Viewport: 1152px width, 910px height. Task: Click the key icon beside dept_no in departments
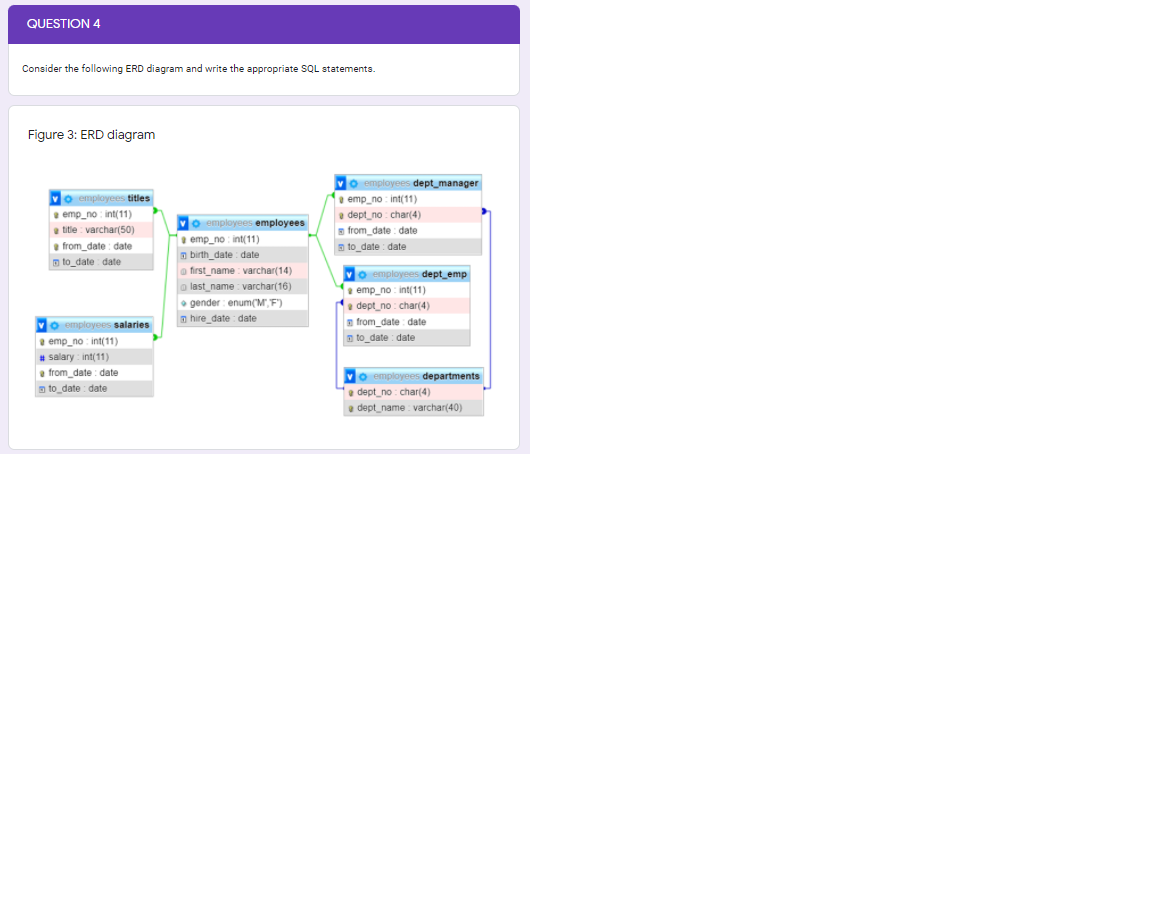(351, 391)
